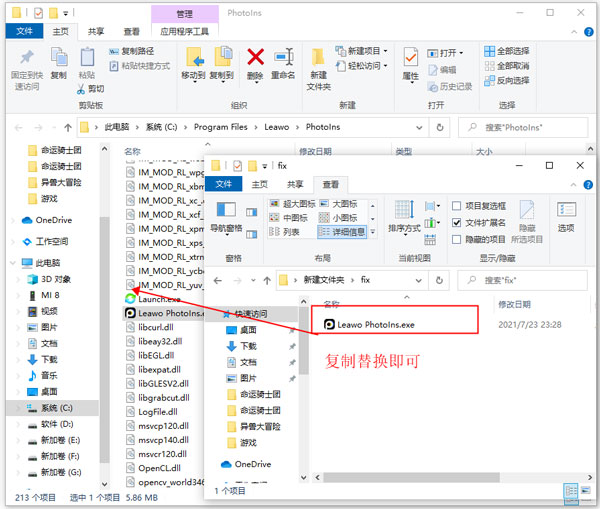Expand the 3D Objects tree node

[18, 279]
